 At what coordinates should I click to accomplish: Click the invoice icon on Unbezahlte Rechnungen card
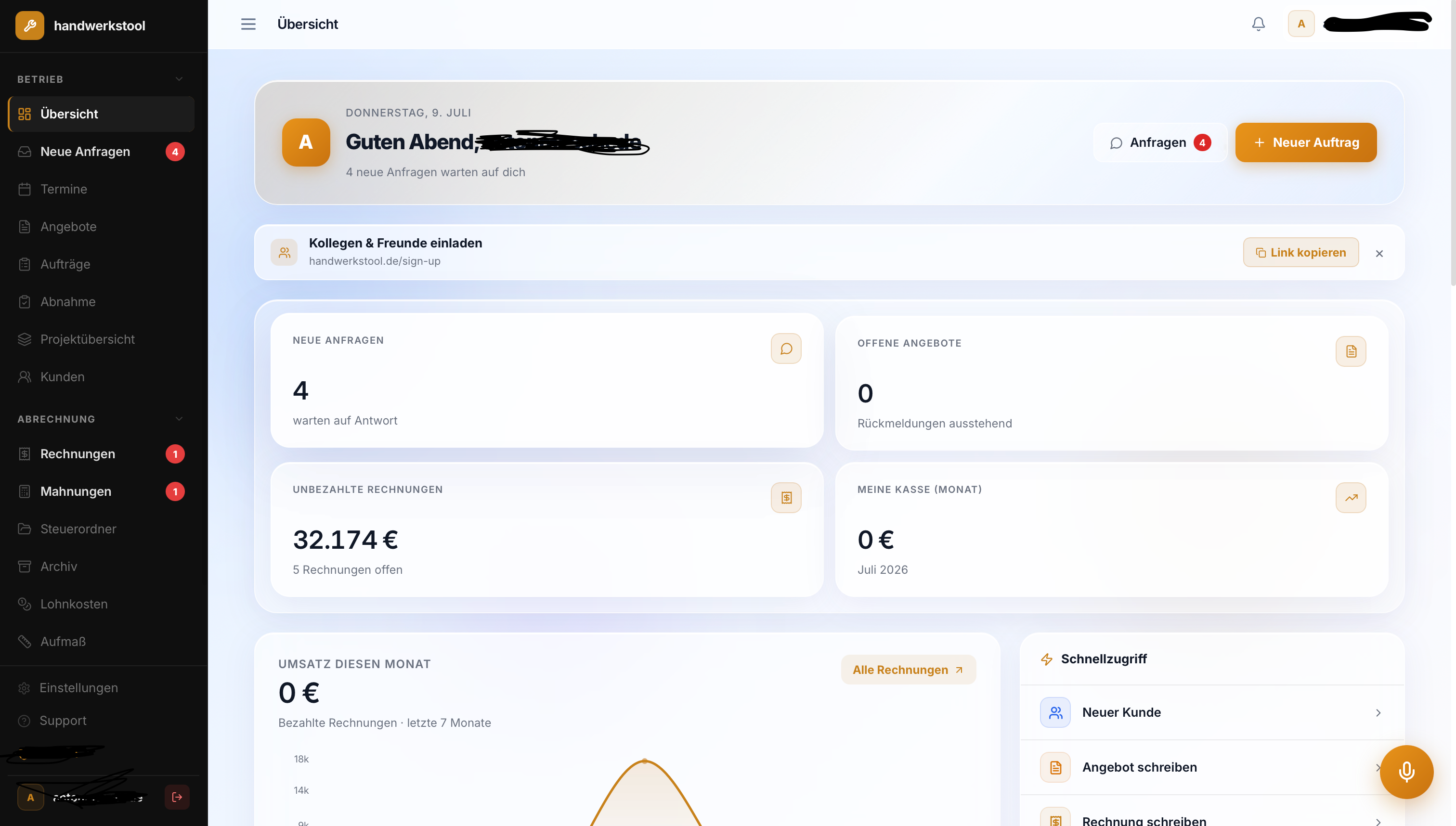click(786, 498)
